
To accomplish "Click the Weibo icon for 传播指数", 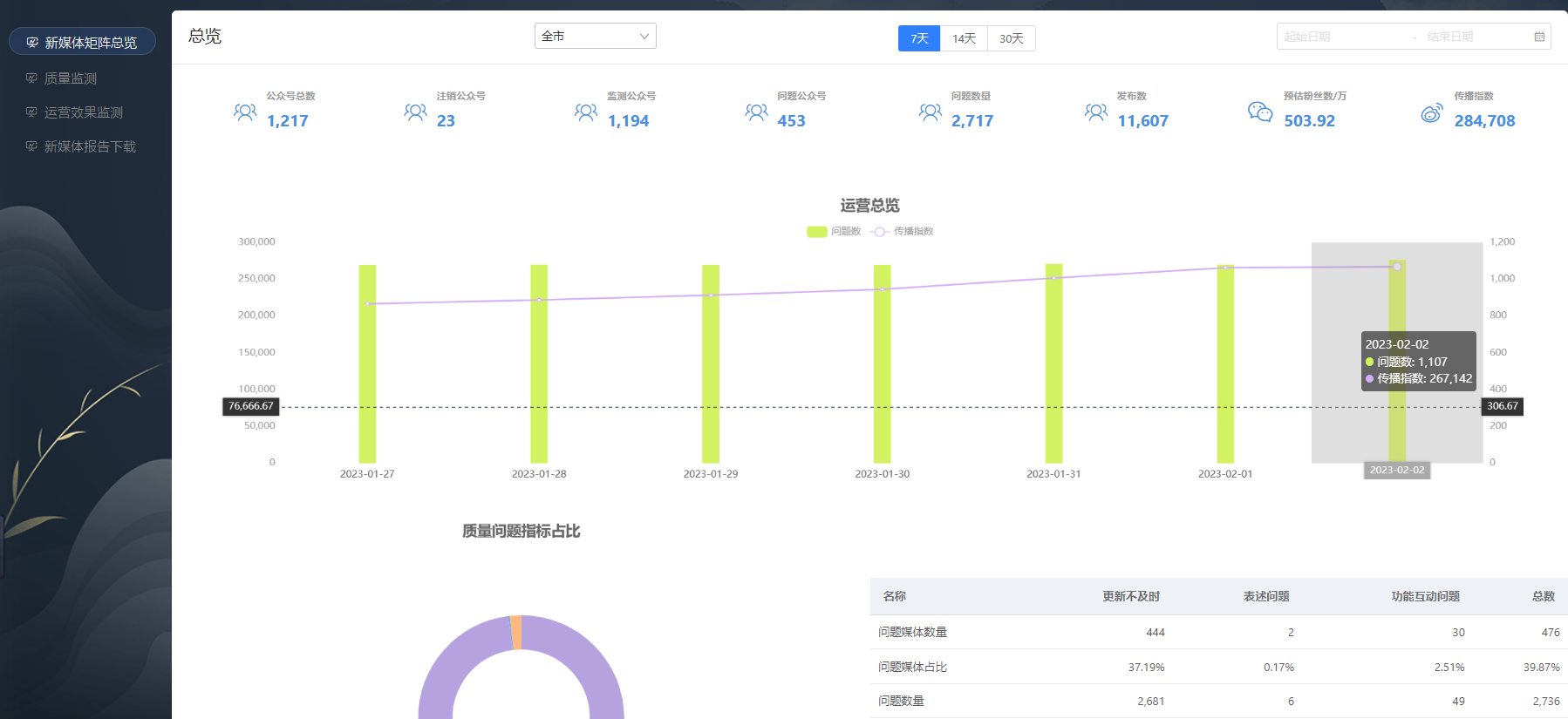I will (1432, 112).
